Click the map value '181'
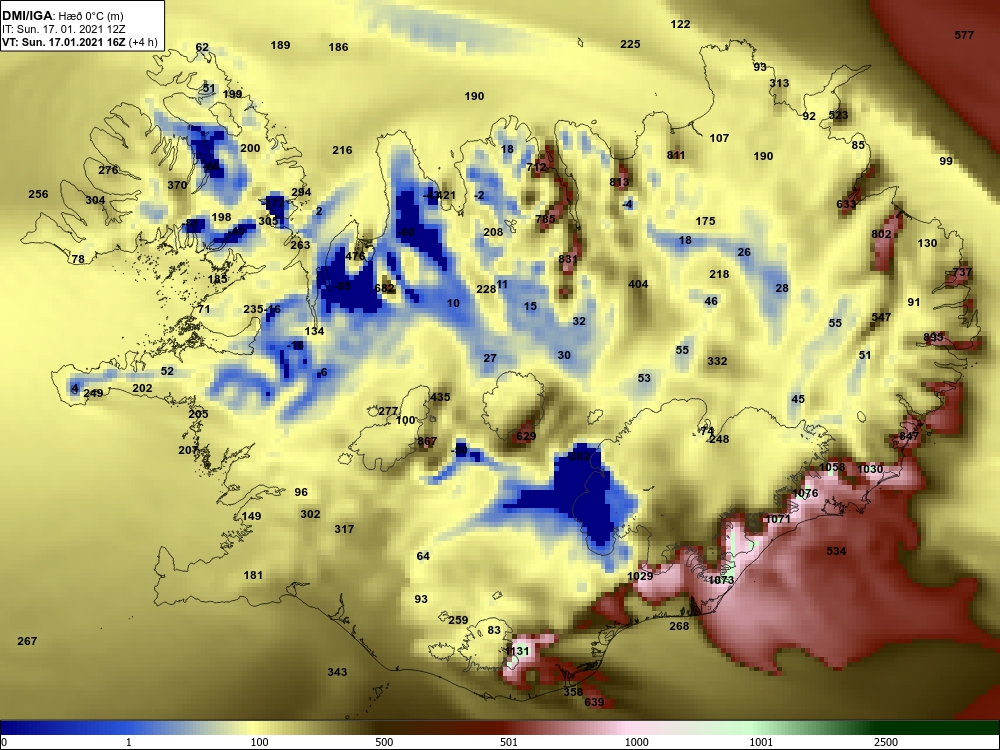The height and width of the screenshot is (750, 1000). coord(253,576)
